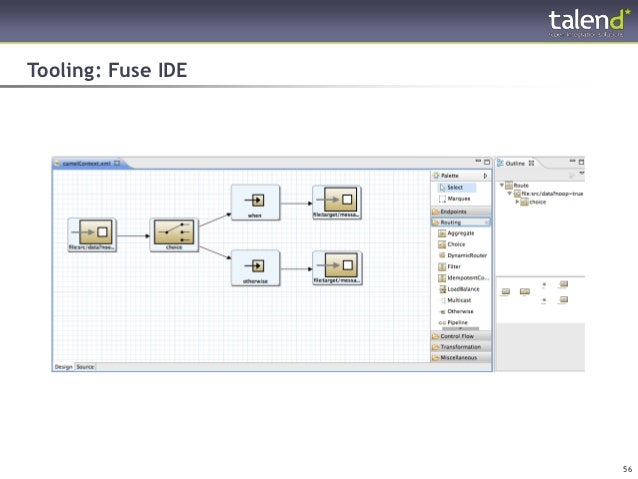
Task: Choose Filter from the Routing palette
Action: point(449,267)
